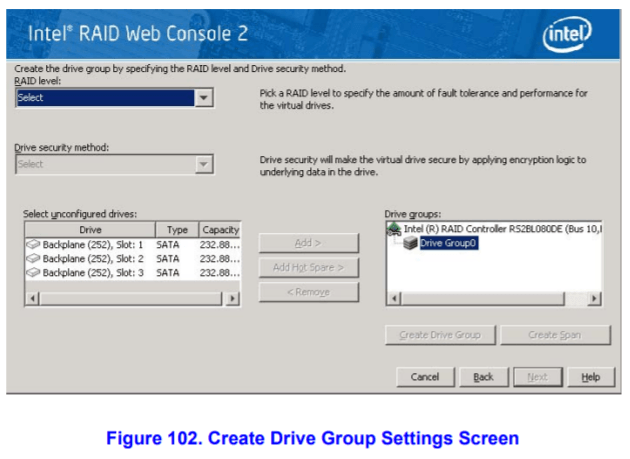This screenshot has height=459, width=630.
Task: Click right scroll arrow of unconfigured drives list
Action: pyautogui.click(x=232, y=299)
